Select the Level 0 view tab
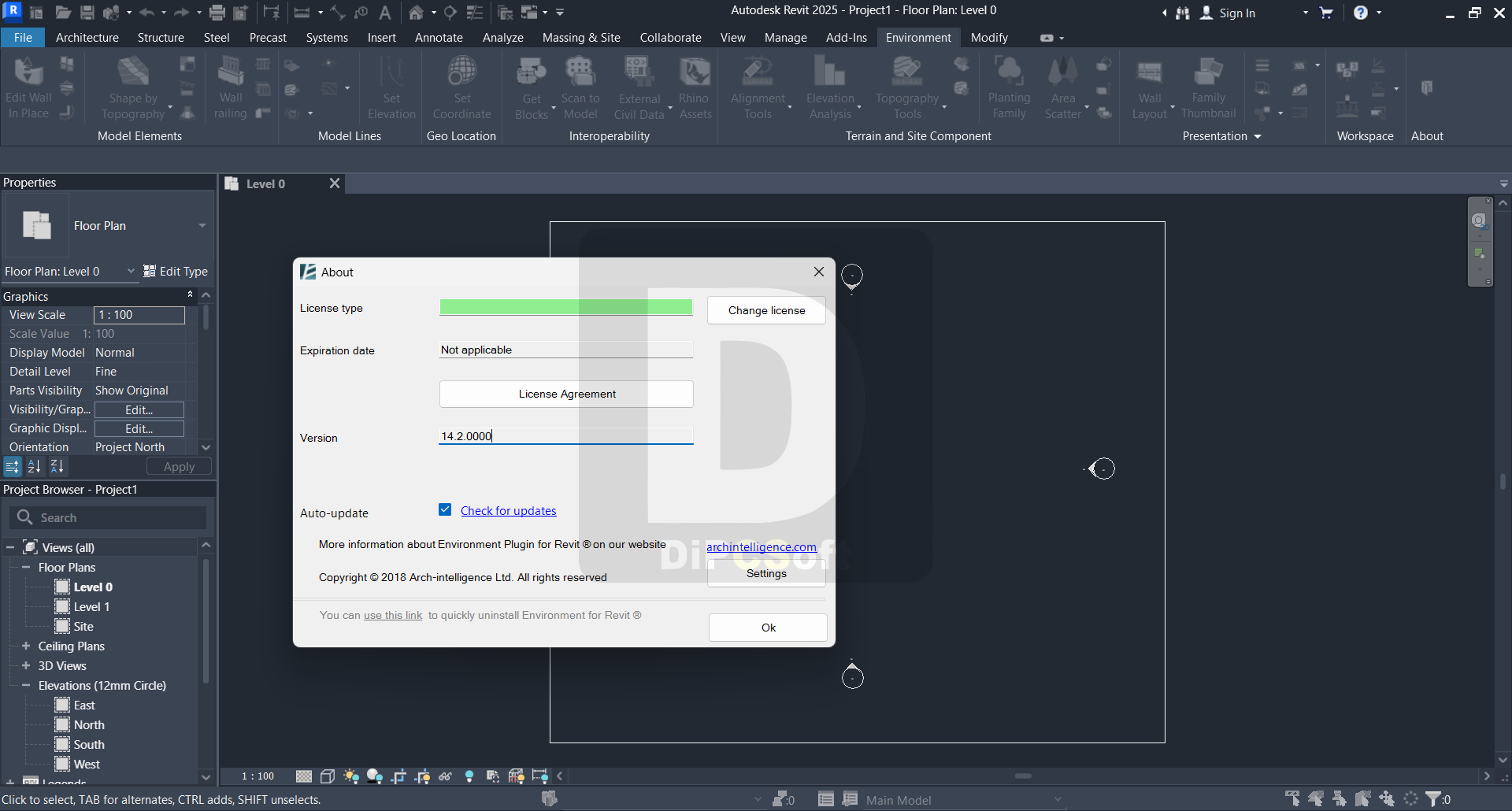The width and height of the screenshot is (1512, 811). (x=265, y=184)
